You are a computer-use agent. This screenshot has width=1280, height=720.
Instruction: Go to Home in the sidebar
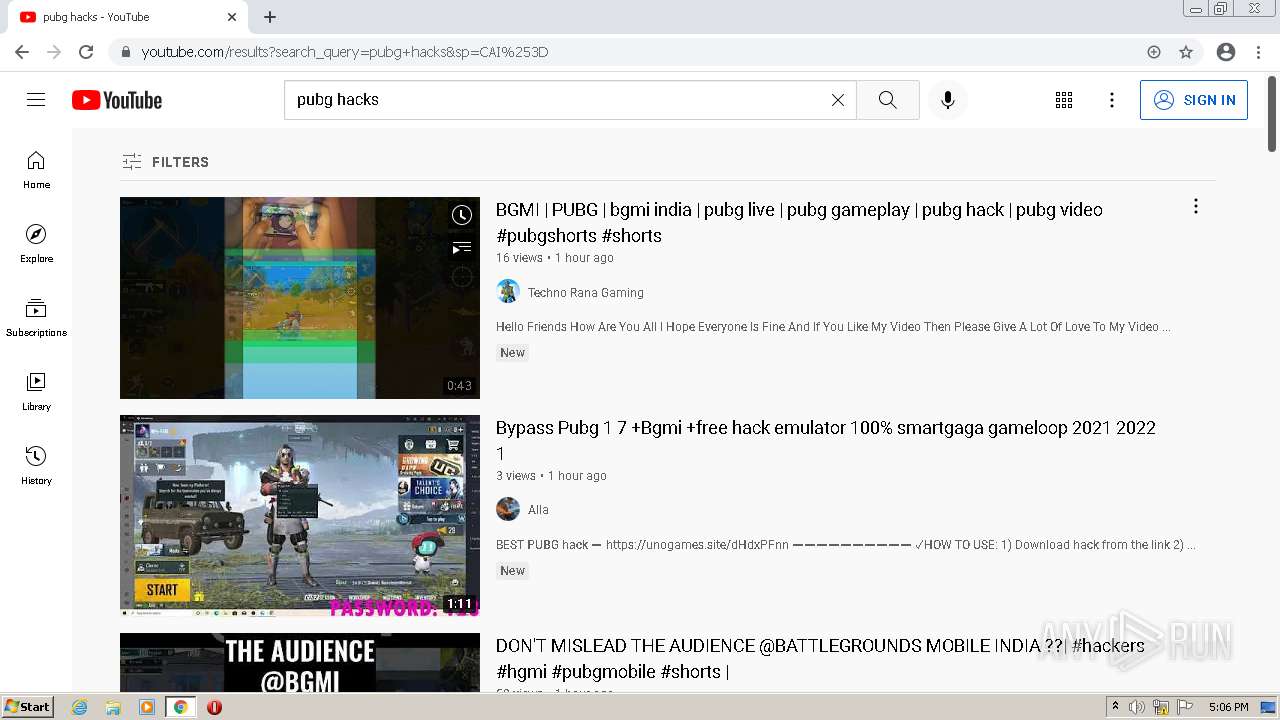(36, 170)
